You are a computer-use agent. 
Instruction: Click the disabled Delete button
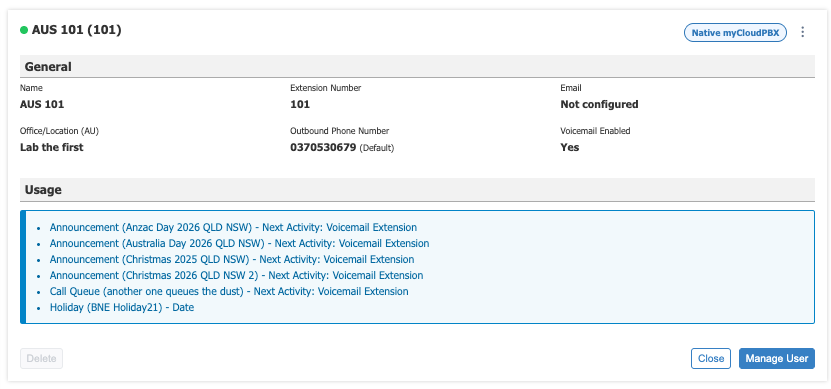pos(41,358)
